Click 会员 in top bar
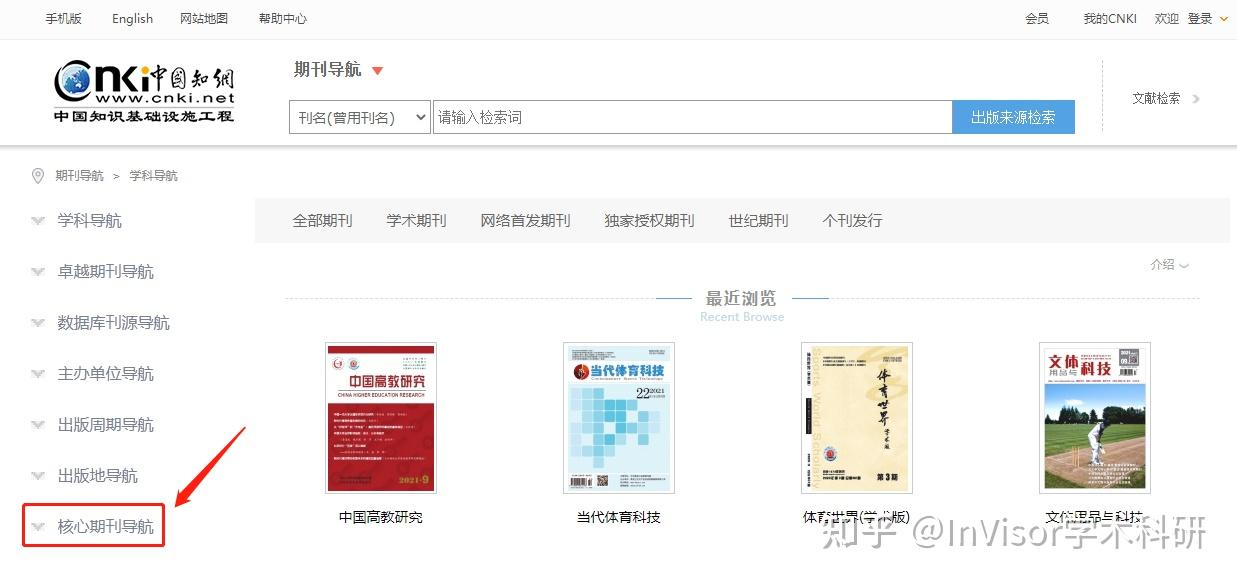The height and width of the screenshot is (581, 1237). [1037, 18]
